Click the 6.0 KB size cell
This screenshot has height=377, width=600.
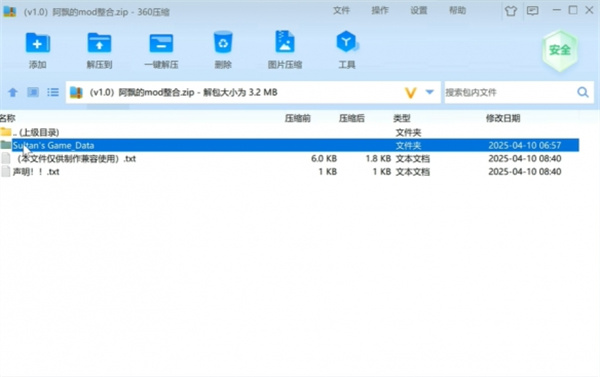click(324, 158)
